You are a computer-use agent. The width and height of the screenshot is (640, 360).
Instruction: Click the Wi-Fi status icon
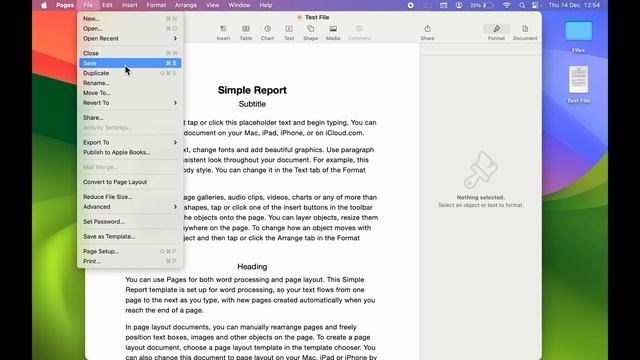click(507, 5)
